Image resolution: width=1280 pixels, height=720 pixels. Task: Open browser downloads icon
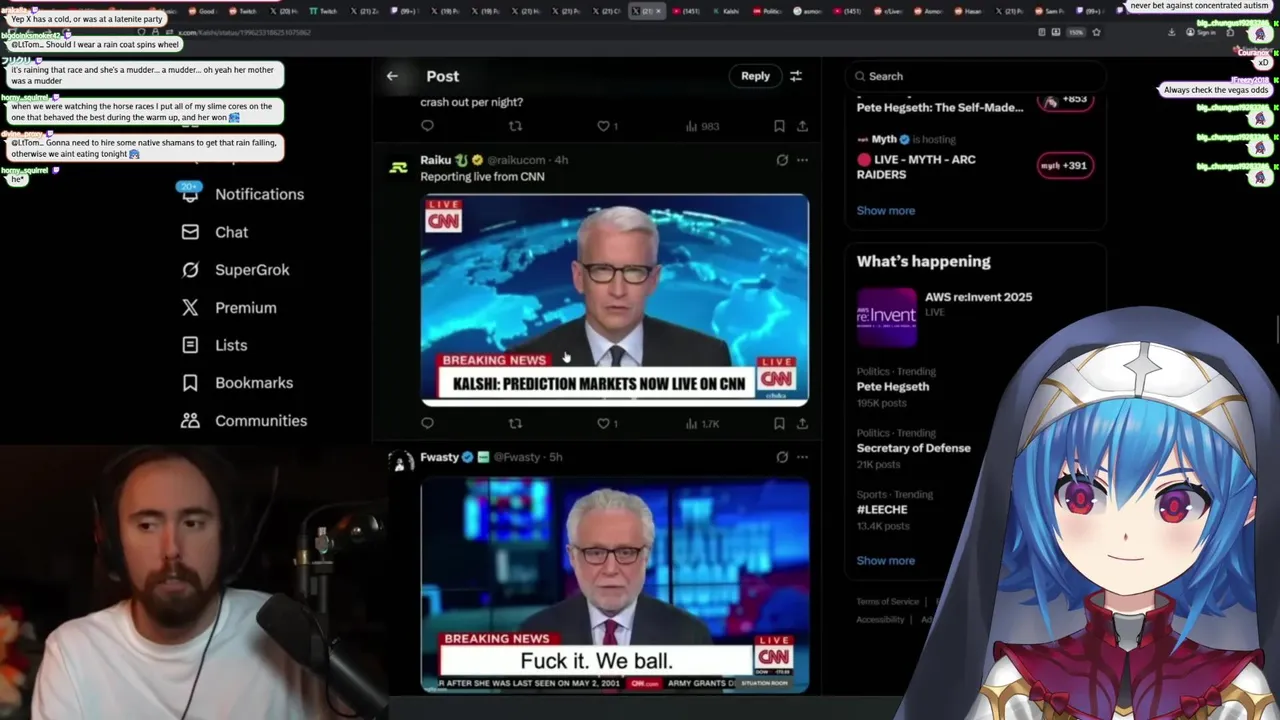pyautogui.click(x=1171, y=32)
